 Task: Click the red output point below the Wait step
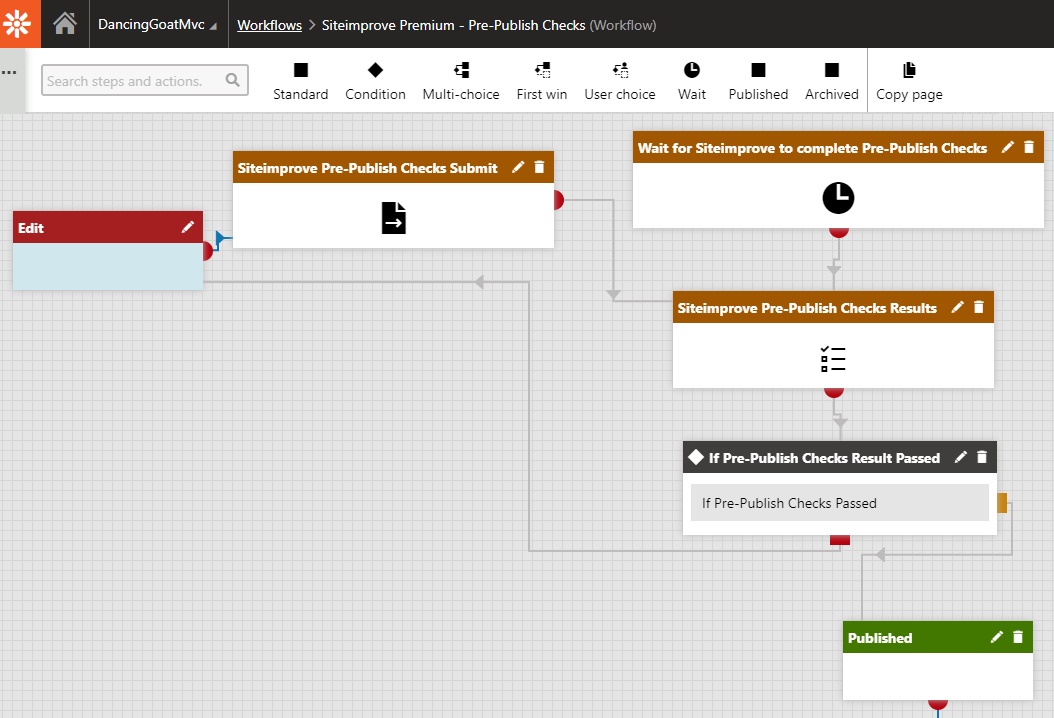pyautogui.click(x=838, y=233)
